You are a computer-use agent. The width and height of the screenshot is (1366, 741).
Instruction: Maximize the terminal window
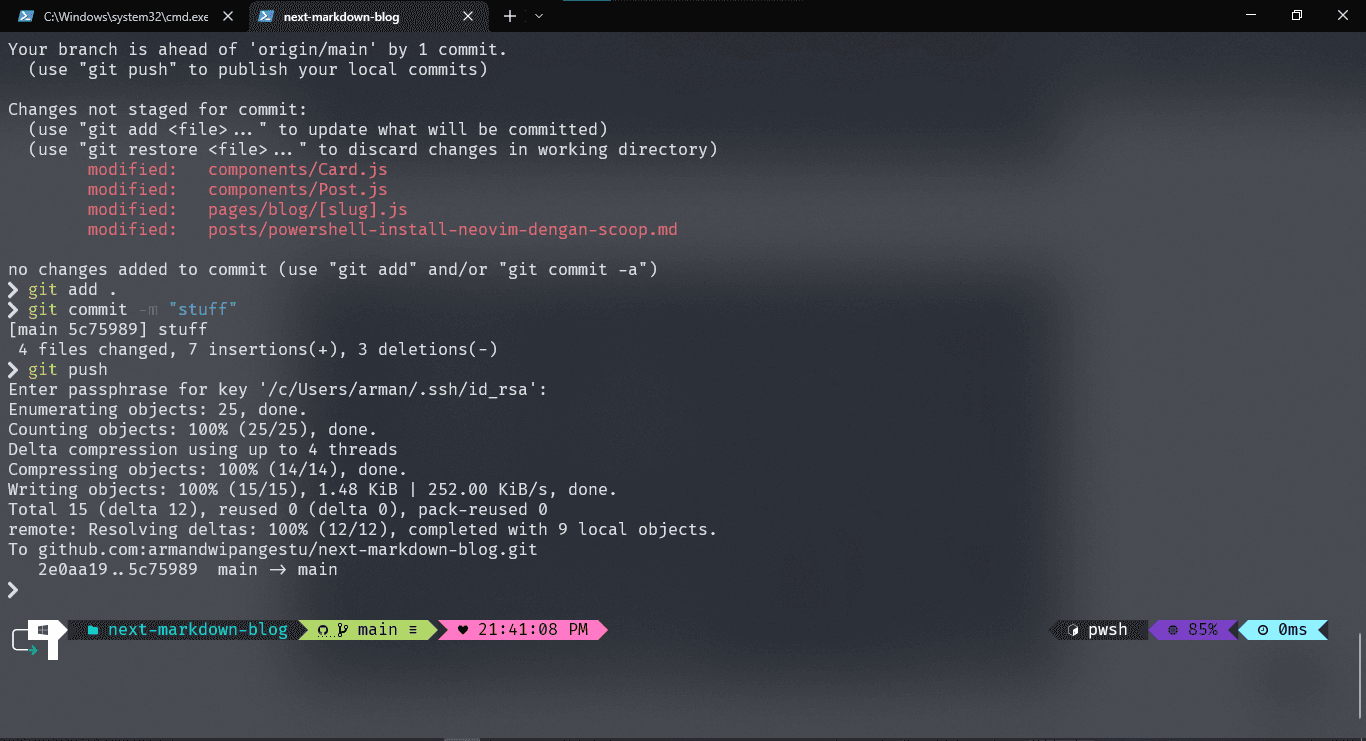[x=1297, y=15]
